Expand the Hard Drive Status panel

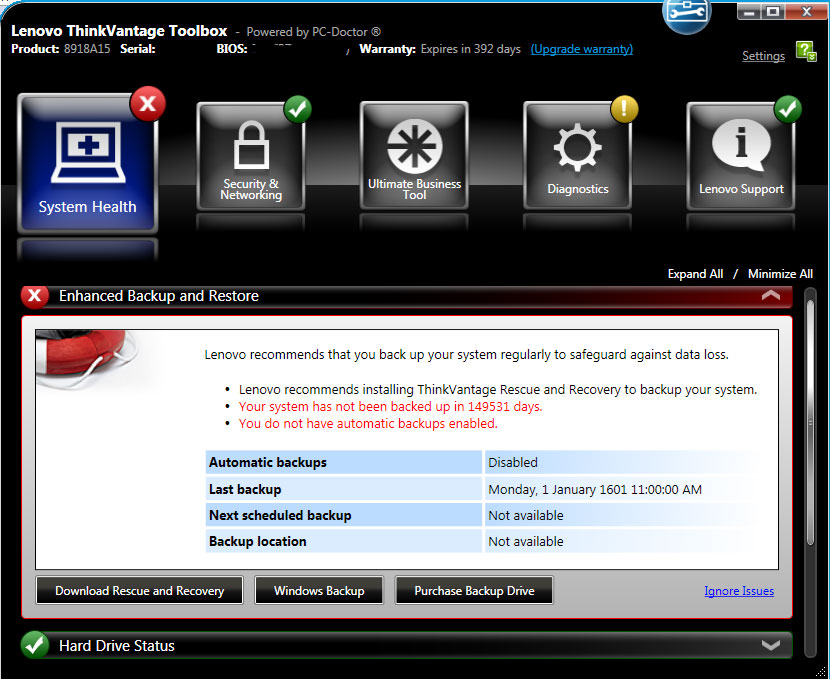pyautogui.click(x=771, y=645)
